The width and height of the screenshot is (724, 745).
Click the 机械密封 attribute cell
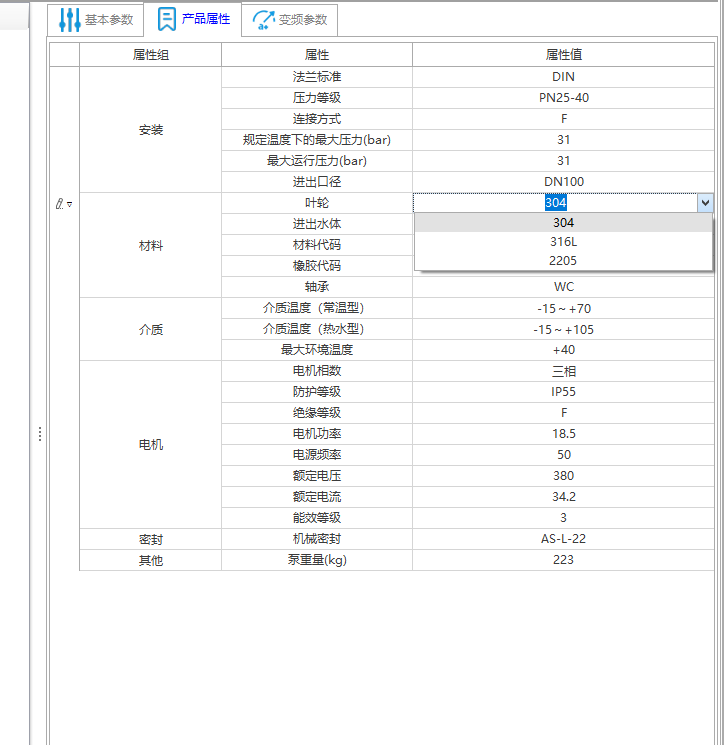coord(317,539)
